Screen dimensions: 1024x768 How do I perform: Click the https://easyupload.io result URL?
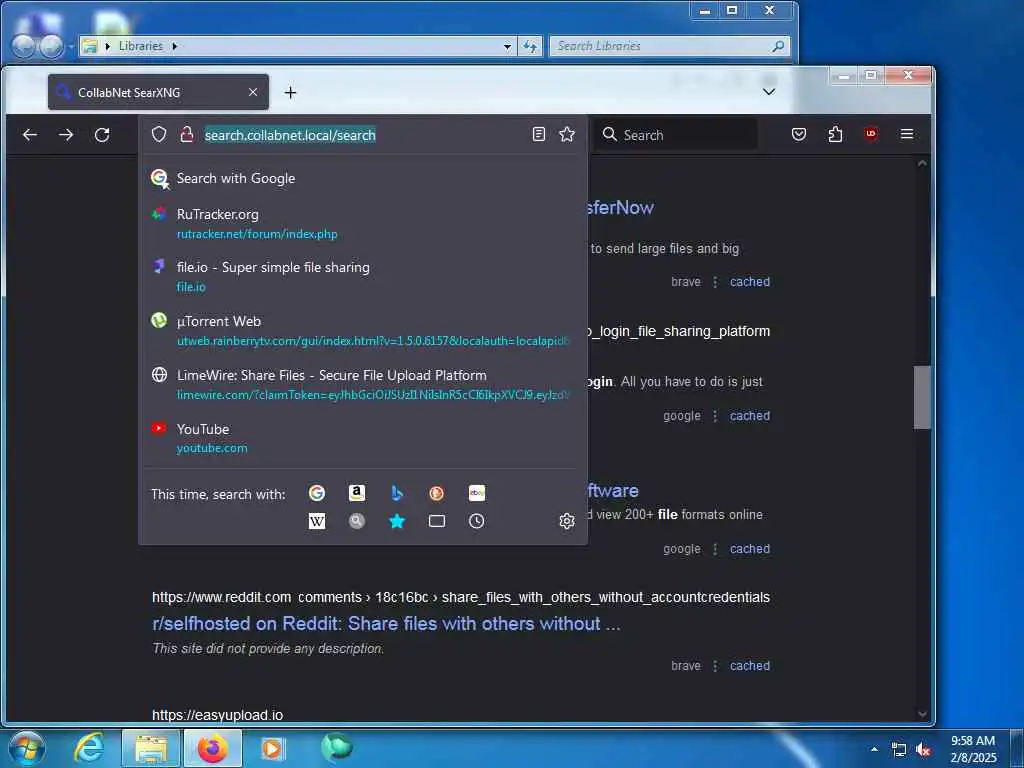(217, 715)
